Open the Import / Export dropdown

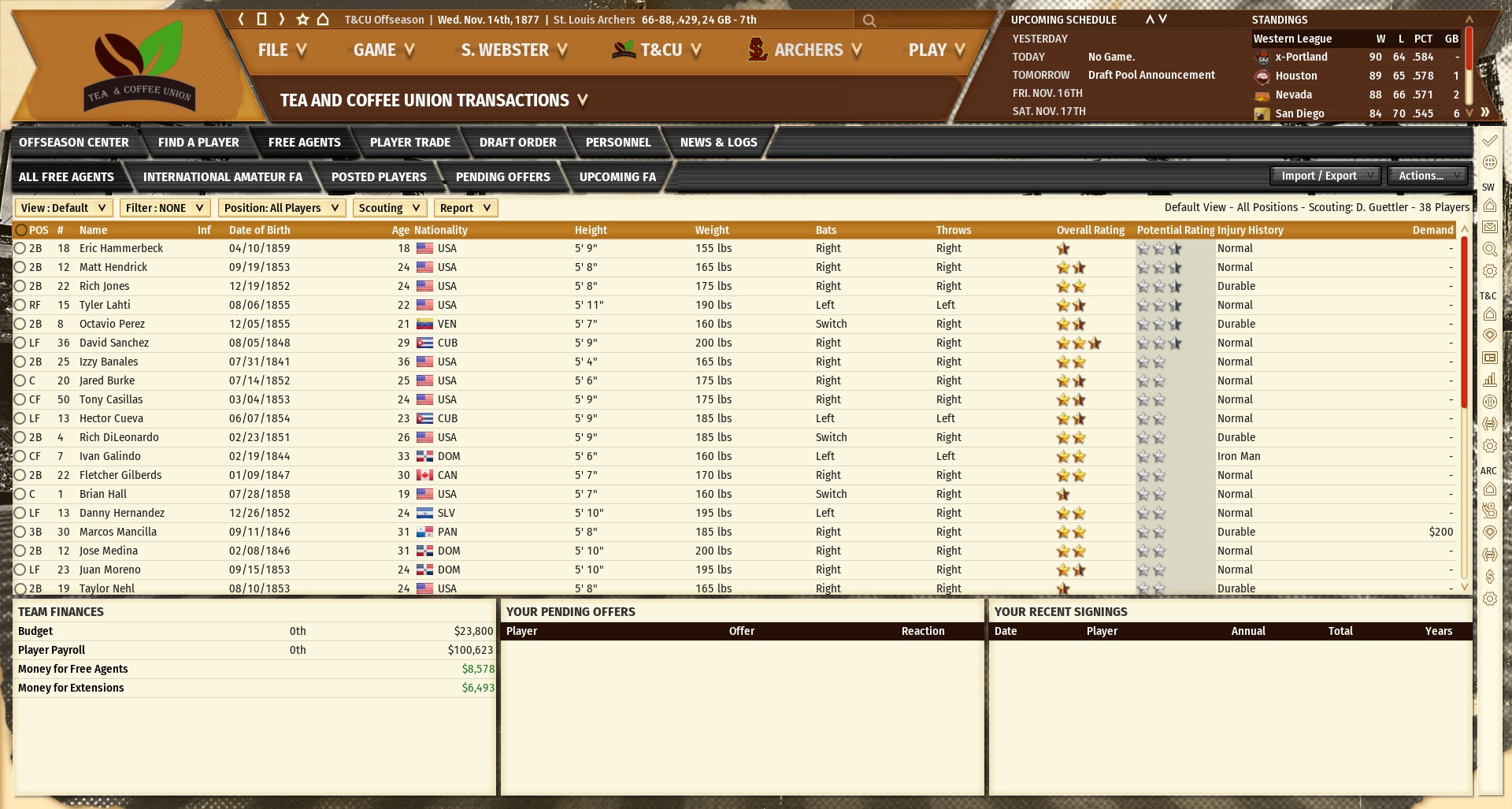tap(1325, 176)
